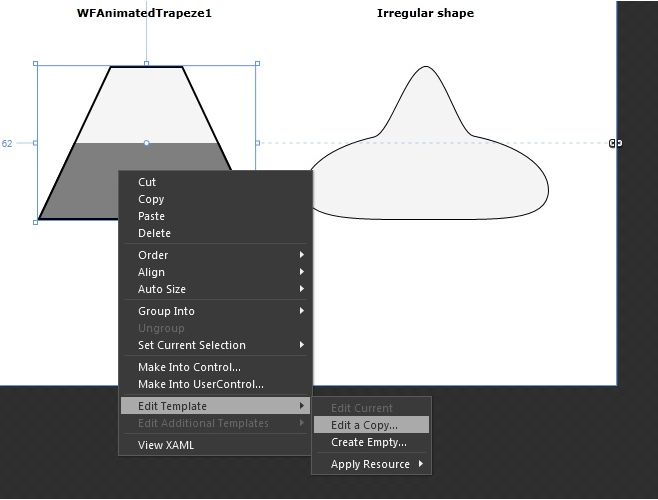
Task: Choose Make Into UserControl...
Action: (x=200, y=384)
